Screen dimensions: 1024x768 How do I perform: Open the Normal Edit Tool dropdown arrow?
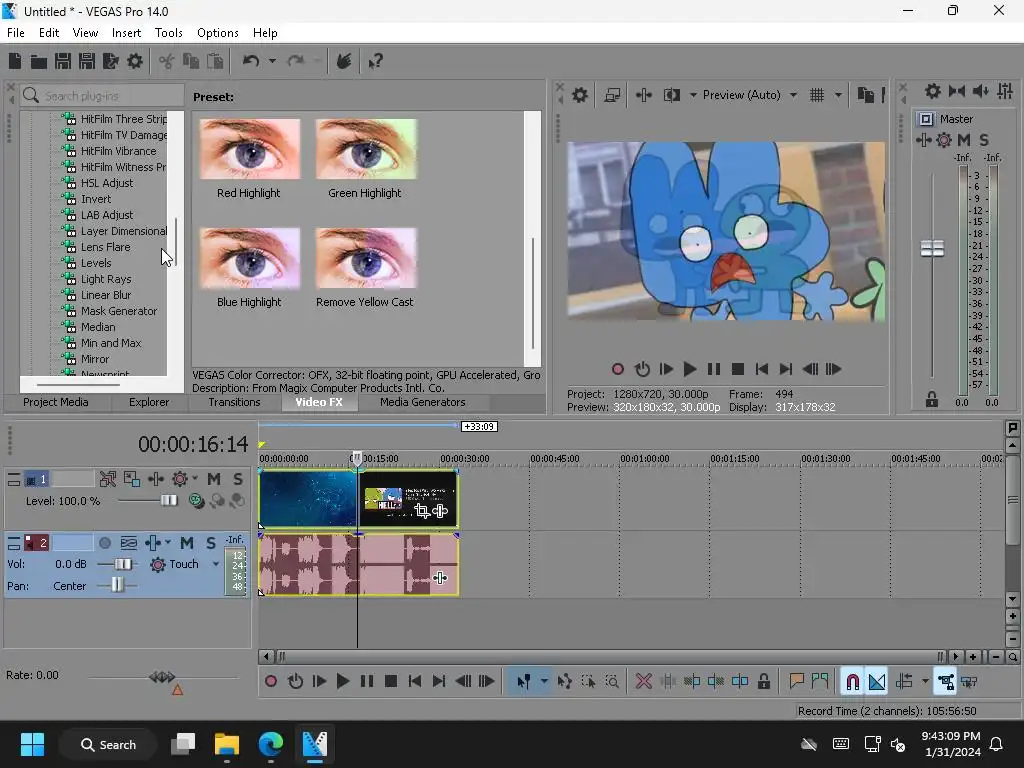tap(544, 682)
